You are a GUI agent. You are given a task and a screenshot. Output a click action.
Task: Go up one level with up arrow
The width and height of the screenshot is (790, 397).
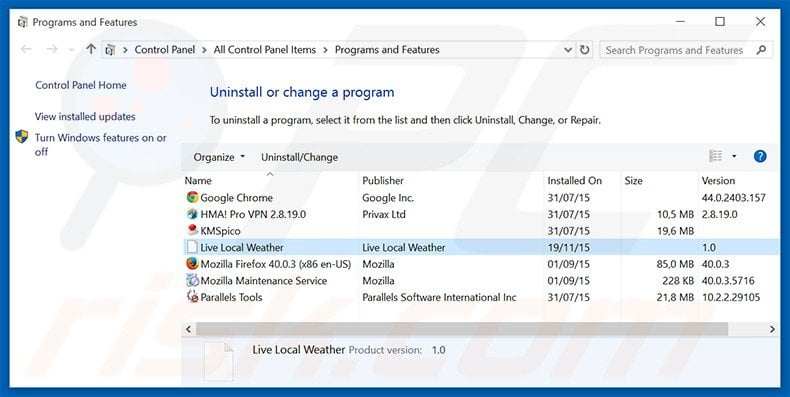coord(91,49)
